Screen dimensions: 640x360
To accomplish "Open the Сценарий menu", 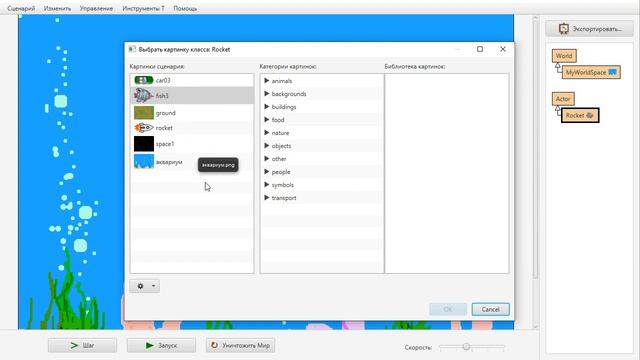I will coord(21,8).
